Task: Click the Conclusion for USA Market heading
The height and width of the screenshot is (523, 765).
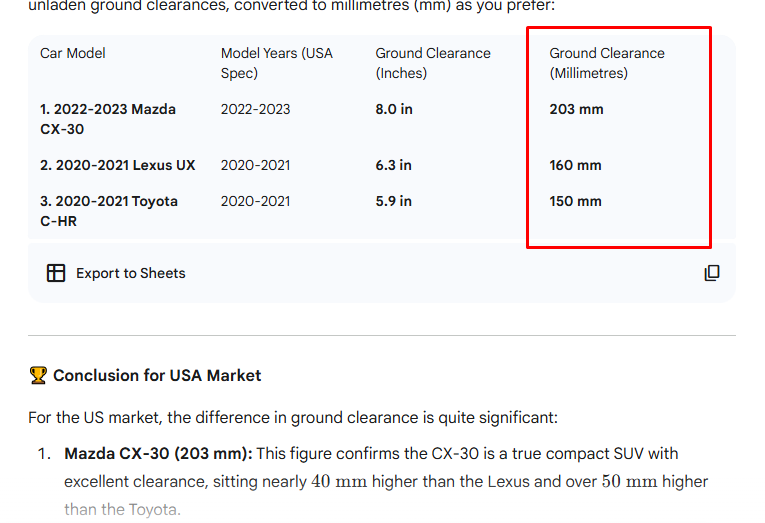Action: (x=157, y=375)
